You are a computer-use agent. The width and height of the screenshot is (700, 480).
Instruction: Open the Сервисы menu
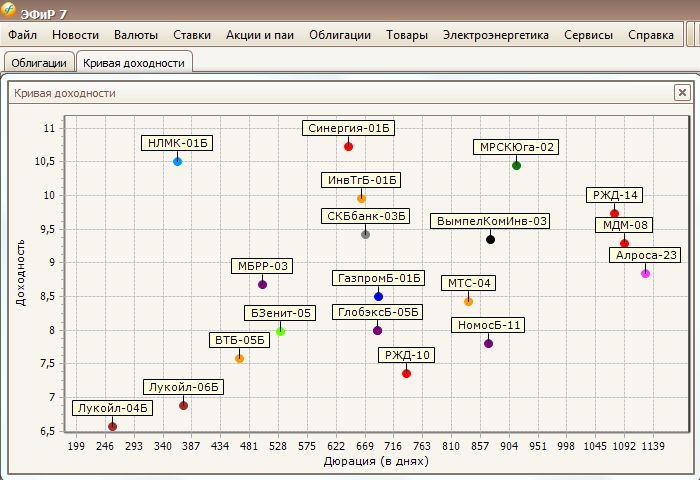point(588,35)
